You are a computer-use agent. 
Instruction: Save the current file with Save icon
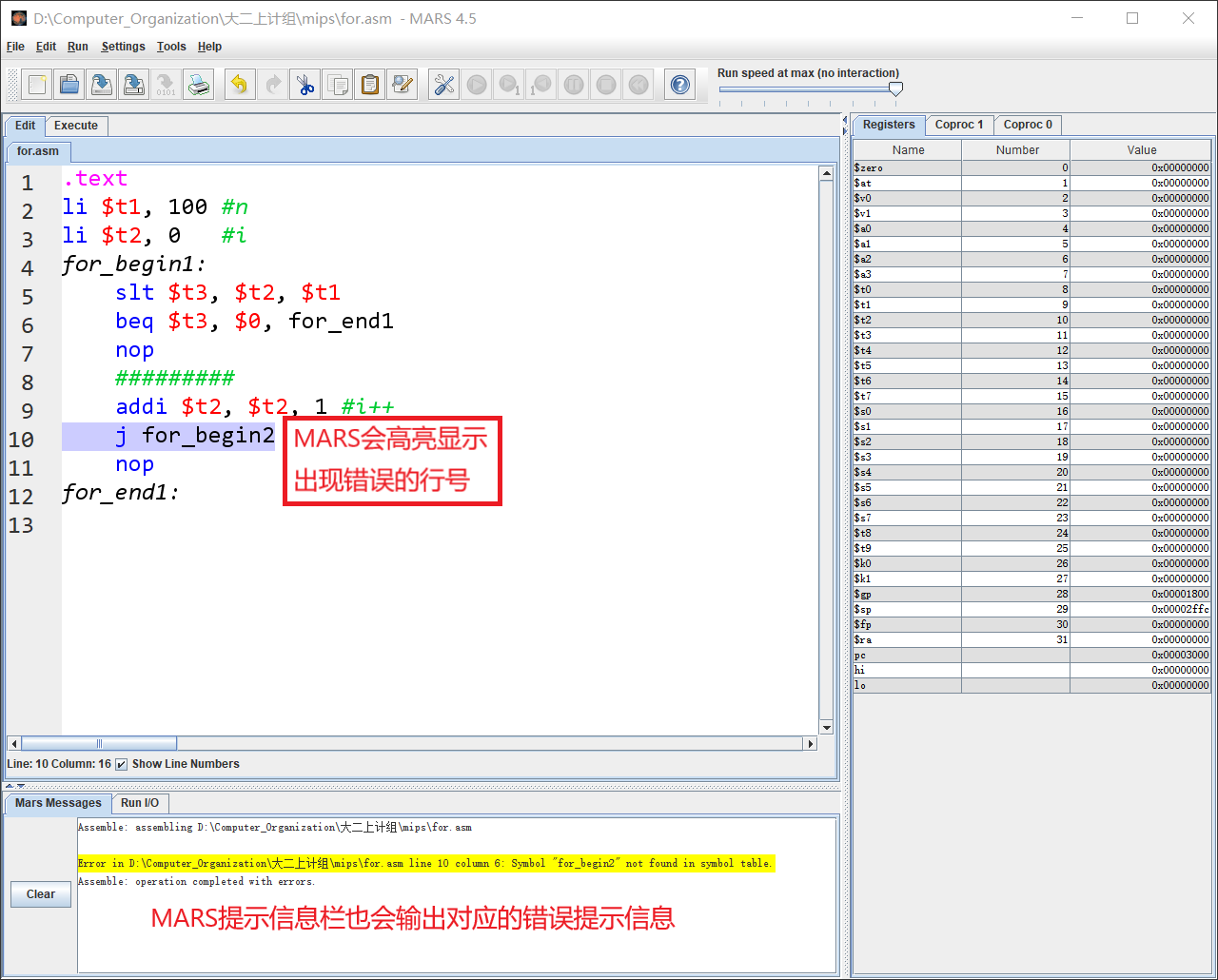point(102,85)
